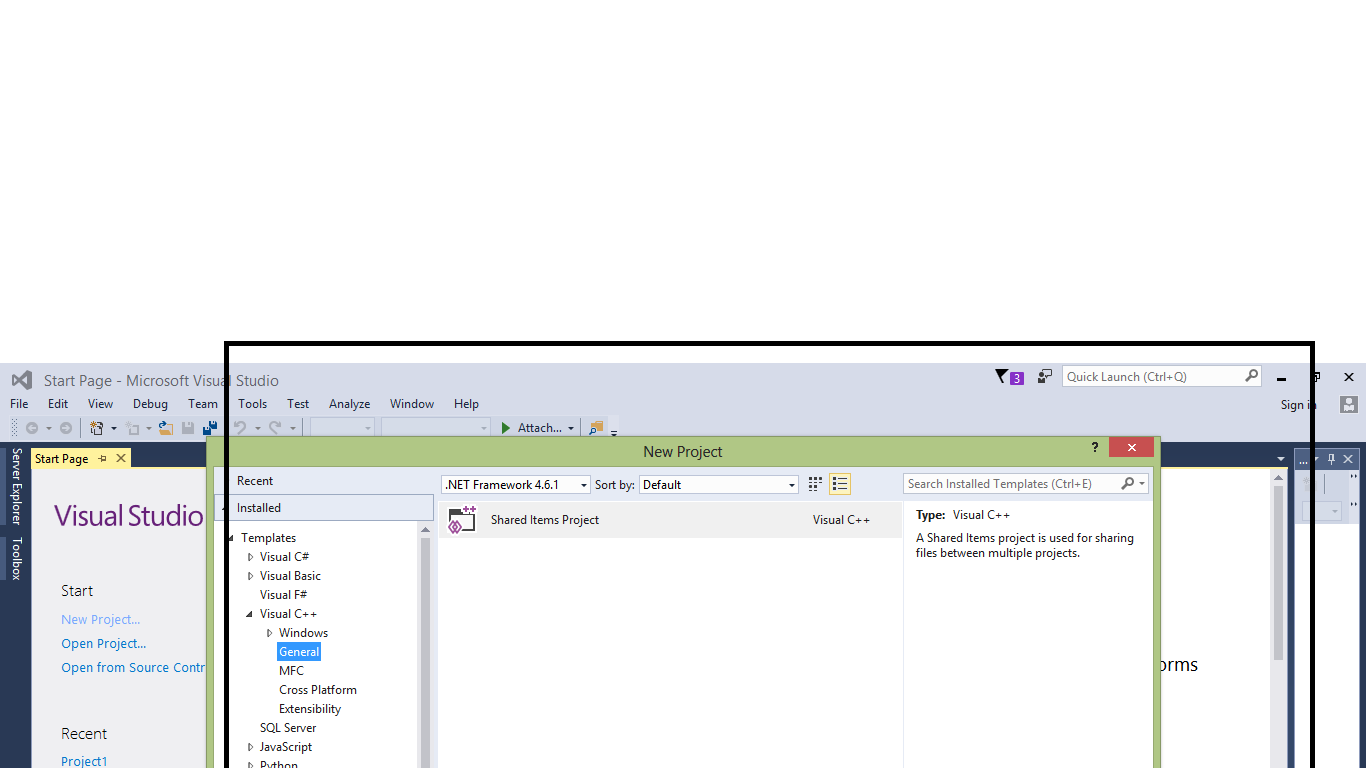The image size is (1366, 768).
Task: Open the toolbar overflow options arrow
Action: (x=614, y=432)
